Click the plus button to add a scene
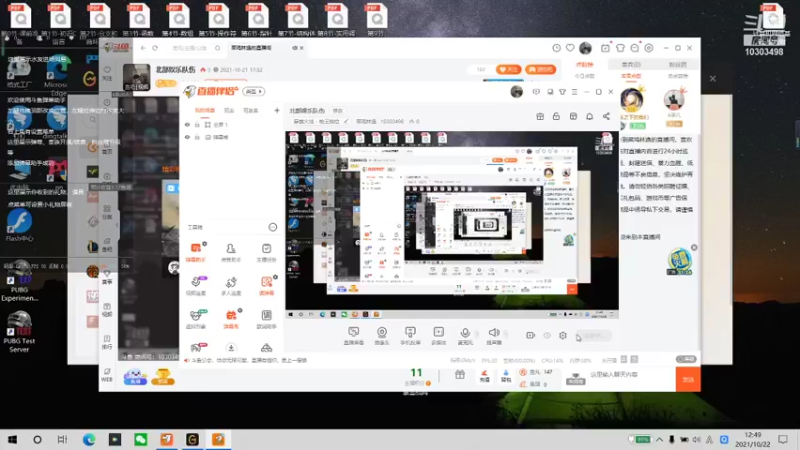The width and height of the screenshot is (800, 450). click(277, 110)
